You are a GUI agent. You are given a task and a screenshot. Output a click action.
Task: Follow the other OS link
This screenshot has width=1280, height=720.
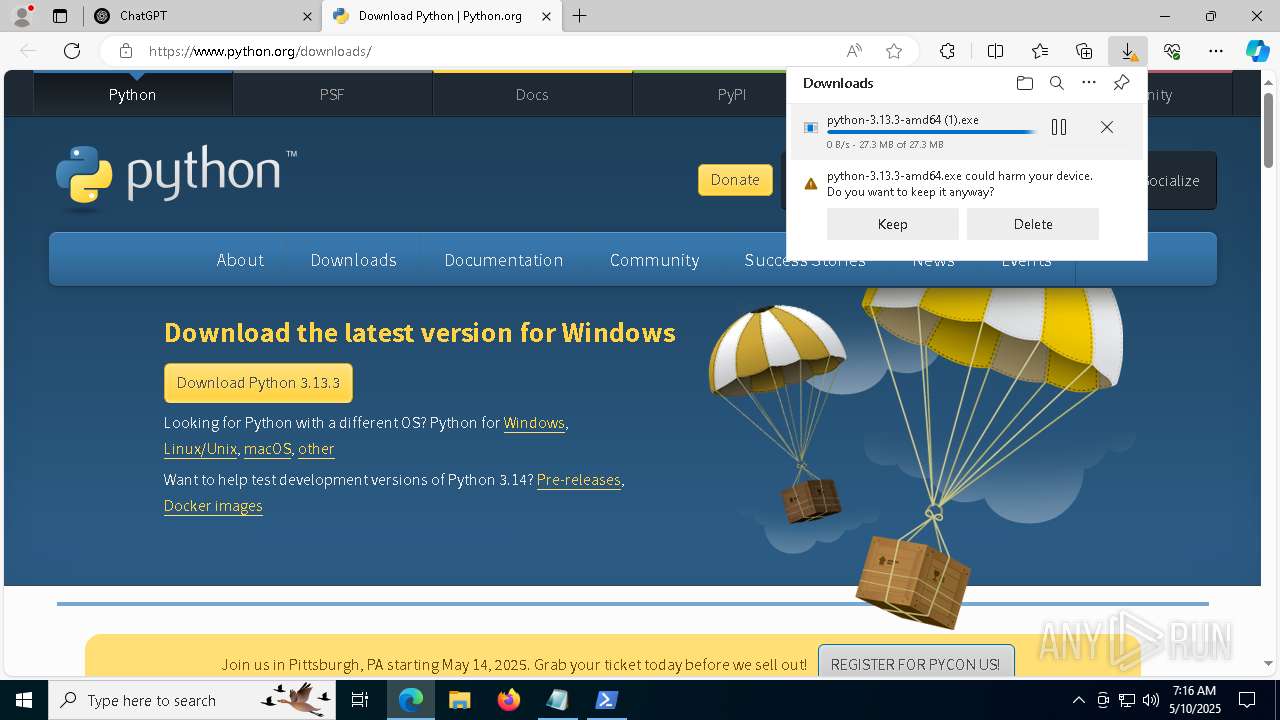316,449
